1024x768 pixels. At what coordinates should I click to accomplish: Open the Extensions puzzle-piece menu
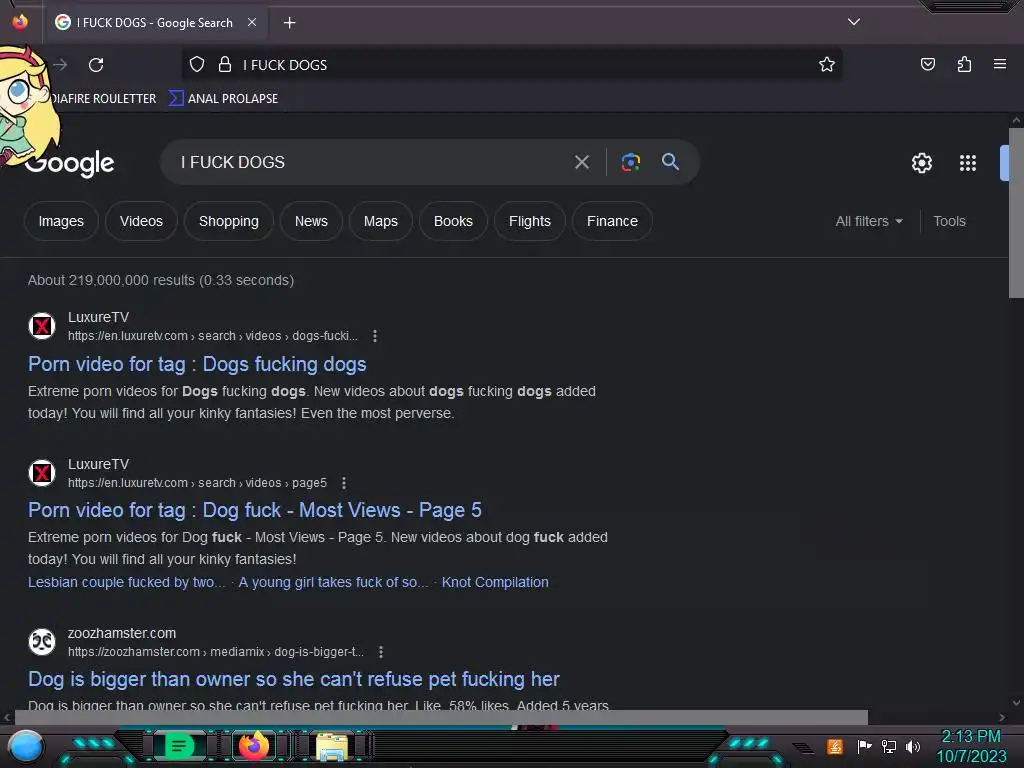[964, 64]
